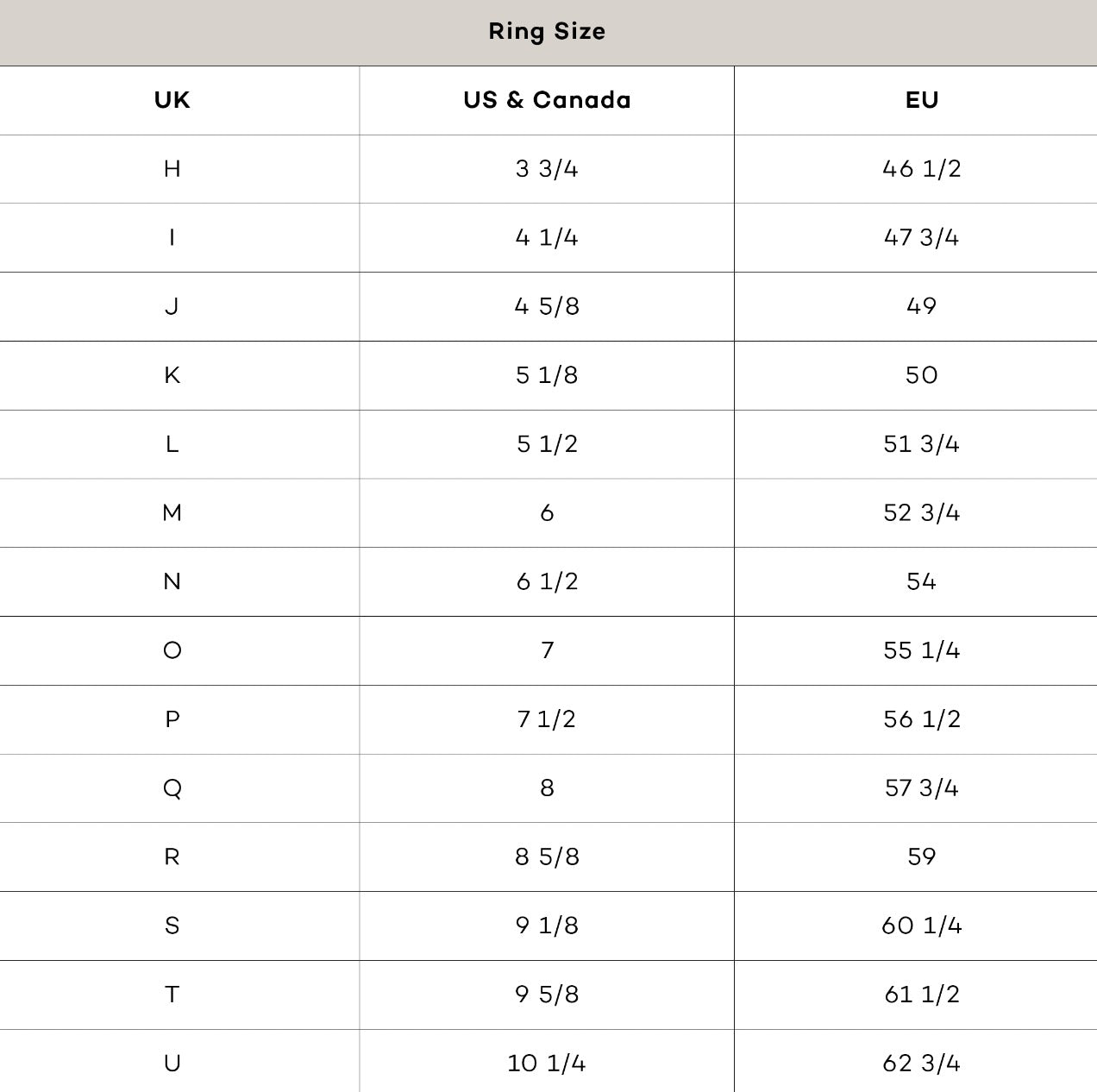Select US size 6 cell
This screenshot has width=1097, height=1092.
click(547, 513)
